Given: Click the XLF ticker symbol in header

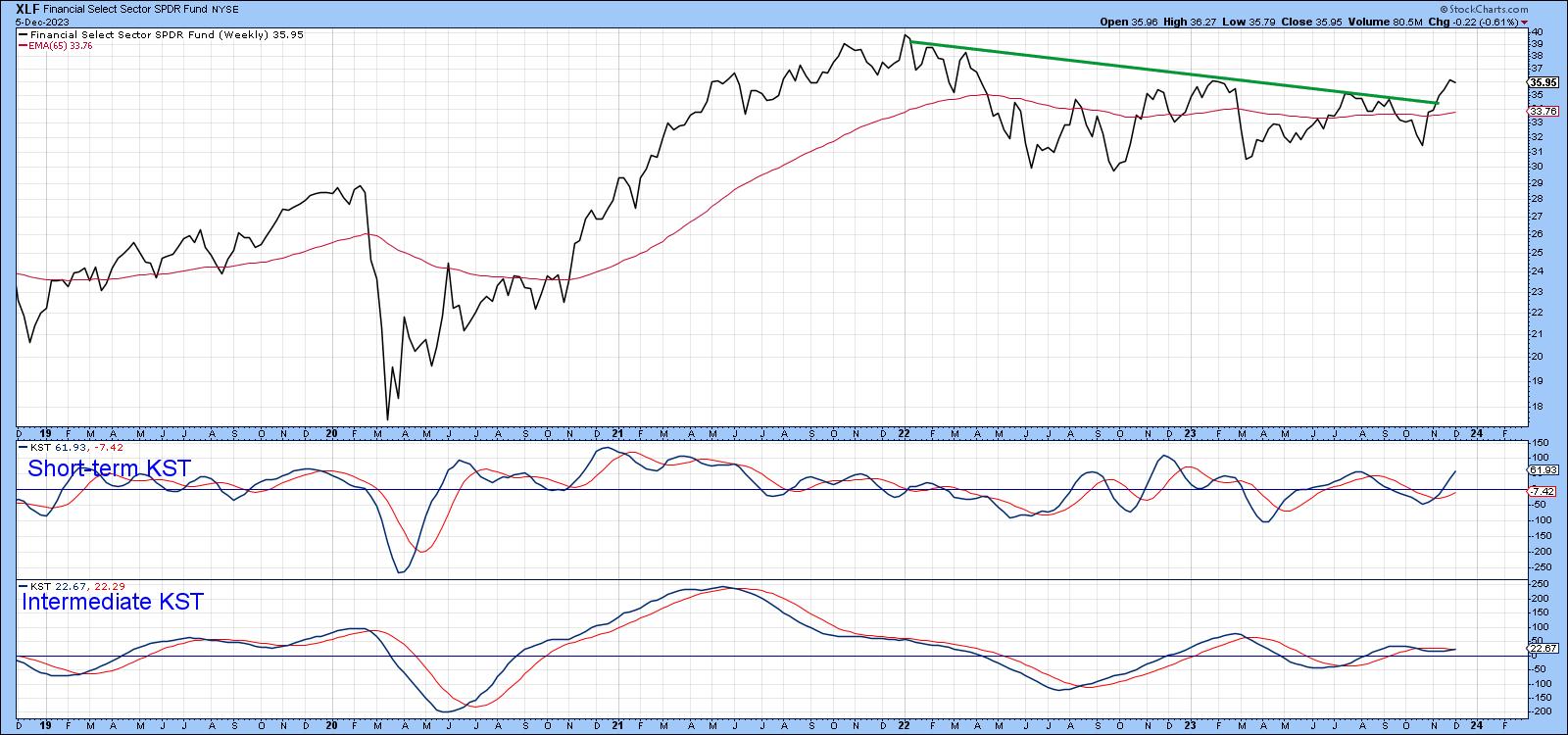Looking at the screenshot, I should coord(27,8).
